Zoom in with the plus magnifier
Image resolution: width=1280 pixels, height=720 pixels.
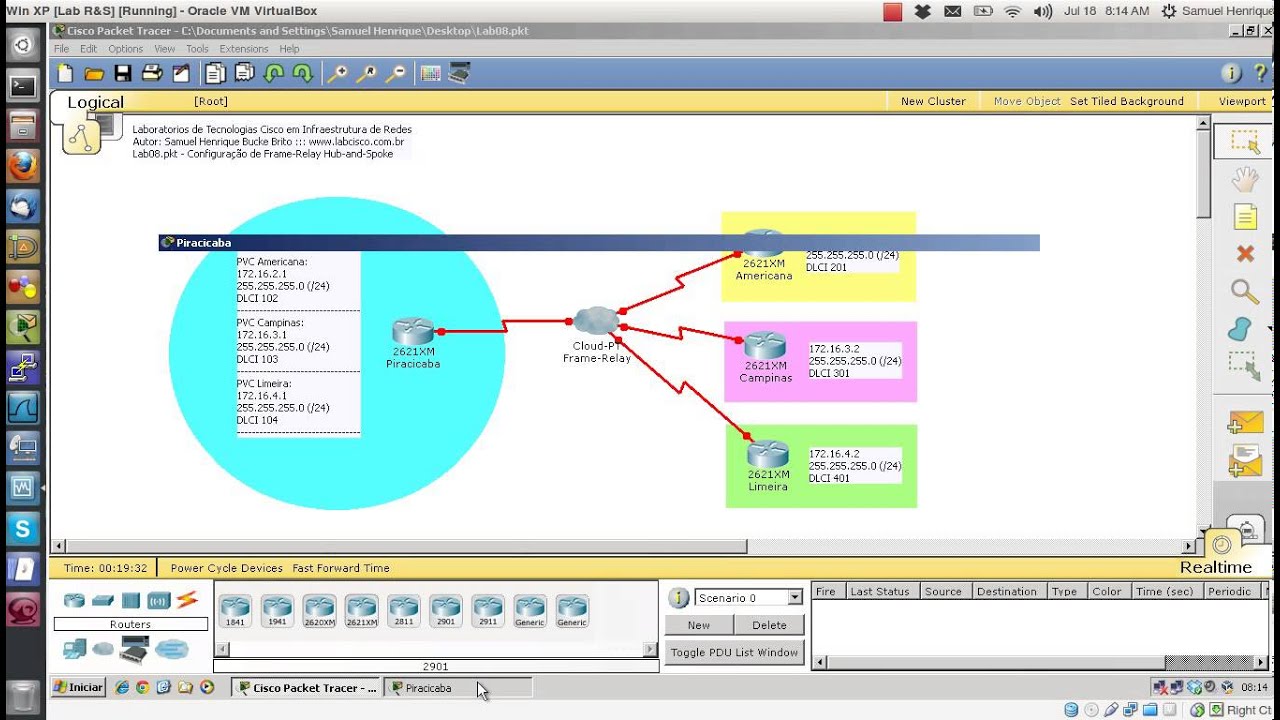click(338, 73)
